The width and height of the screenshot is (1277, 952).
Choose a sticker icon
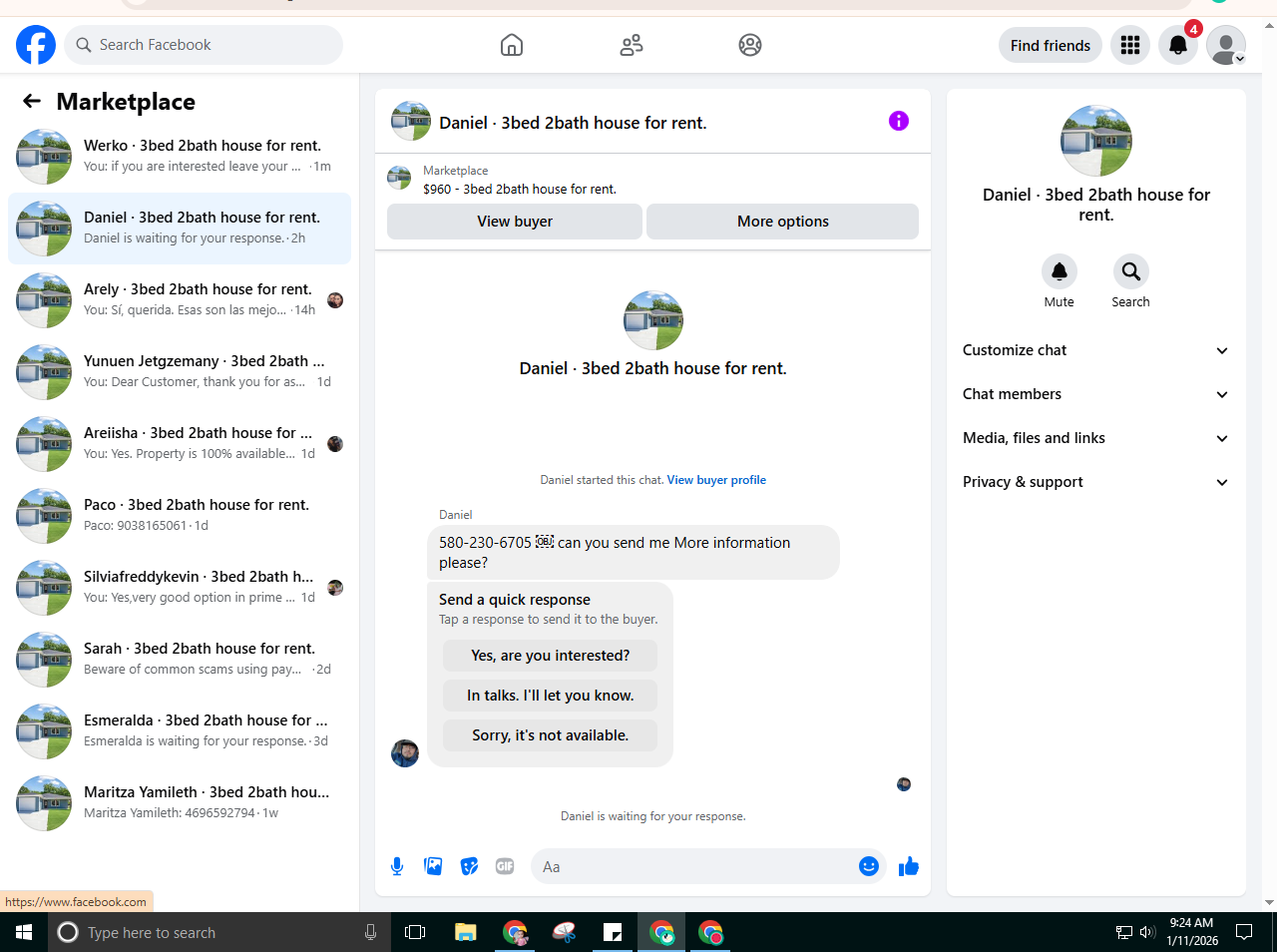pos(469,866)
